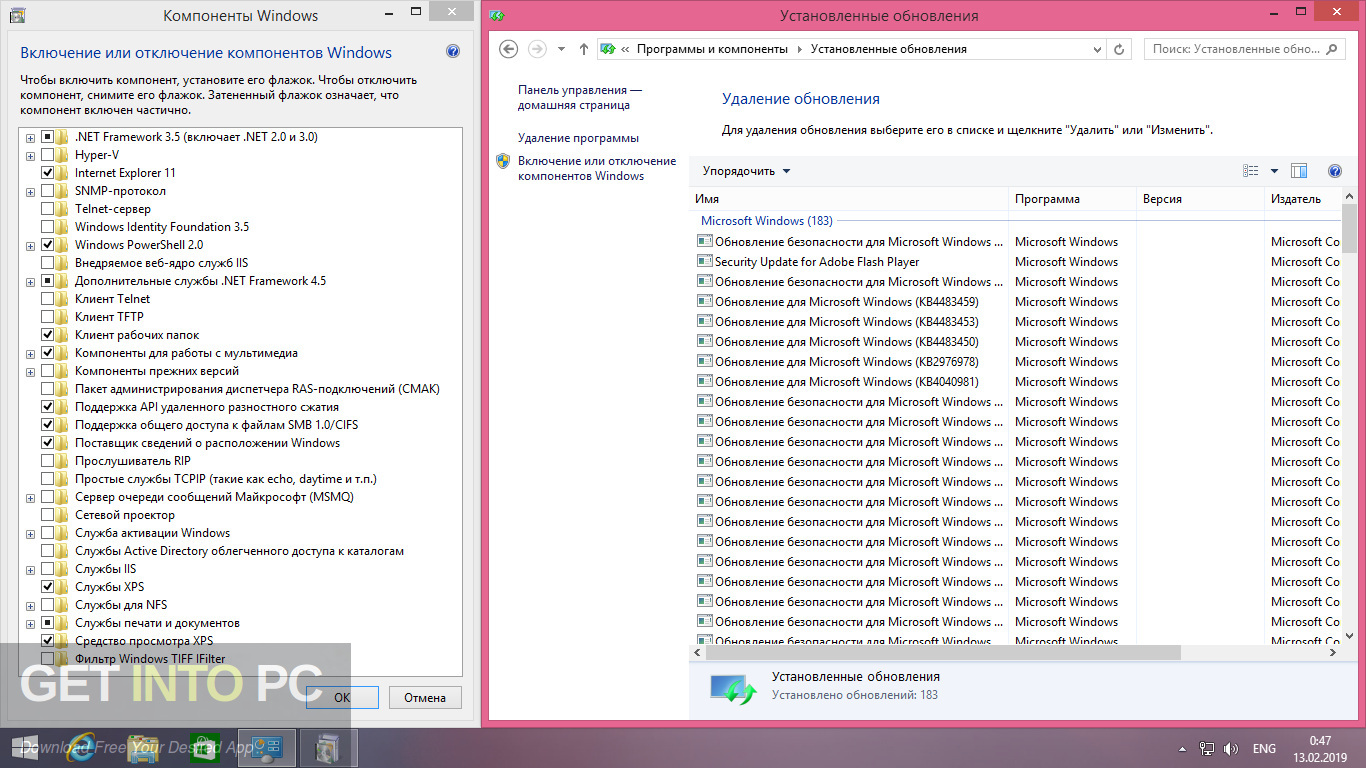Open File Explorer from the taskbar
This screenshot has height=768, width=1366.
tap(144, 748)
